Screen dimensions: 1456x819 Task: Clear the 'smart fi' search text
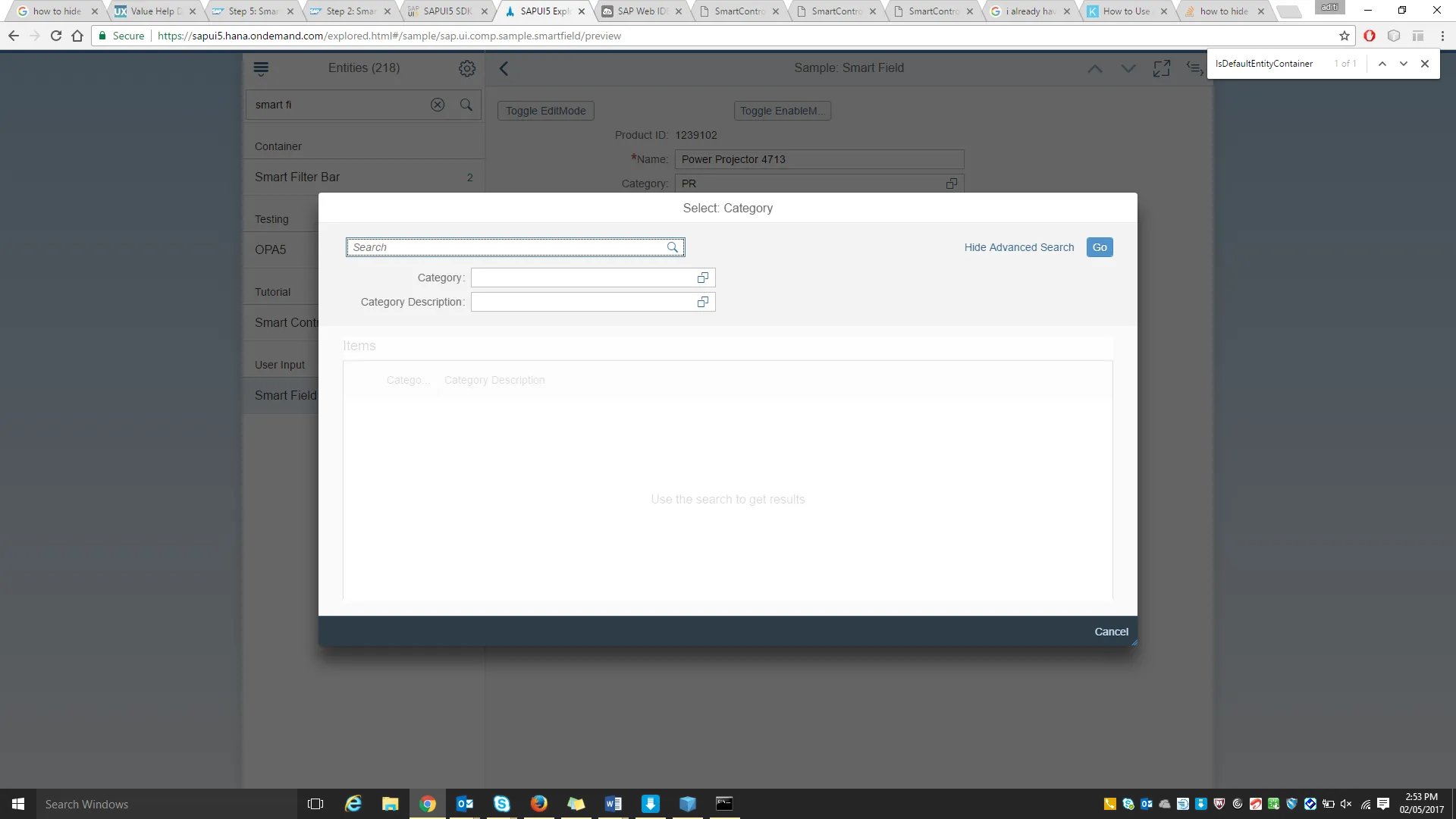pos(438,105)
